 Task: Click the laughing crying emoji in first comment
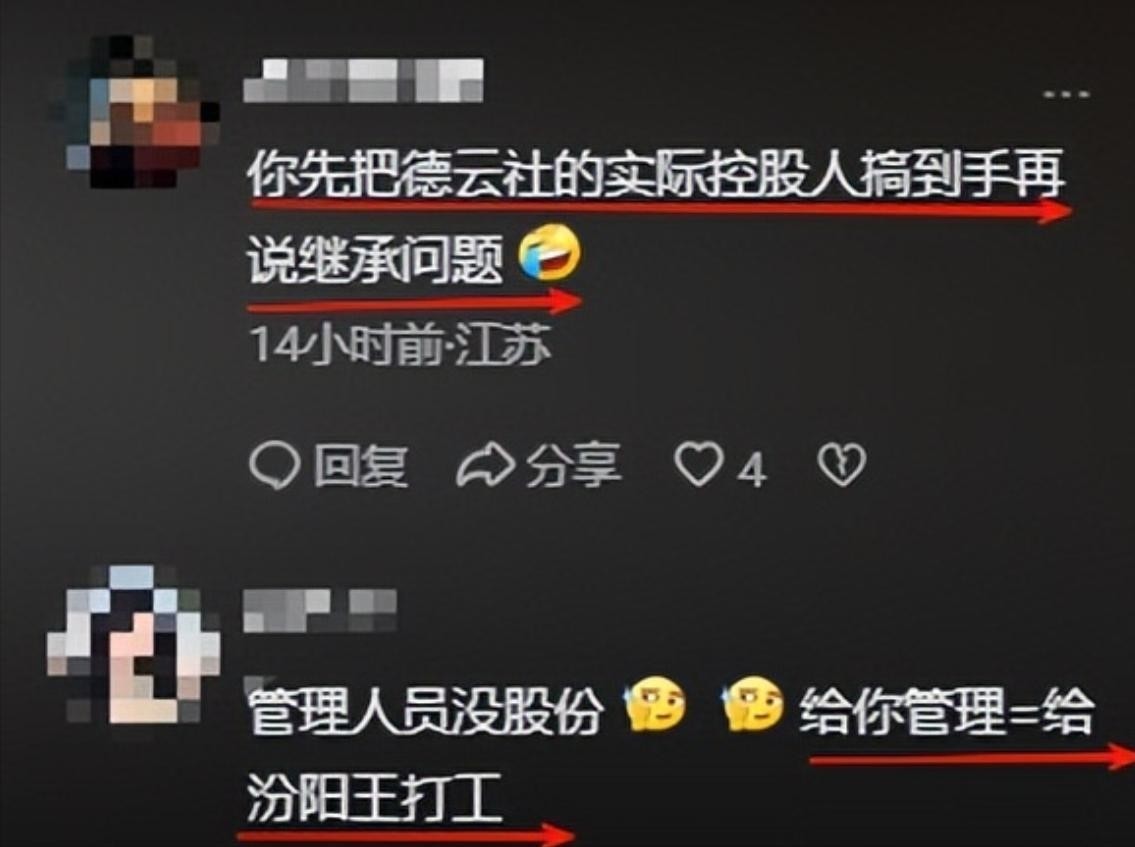(550, 253)
